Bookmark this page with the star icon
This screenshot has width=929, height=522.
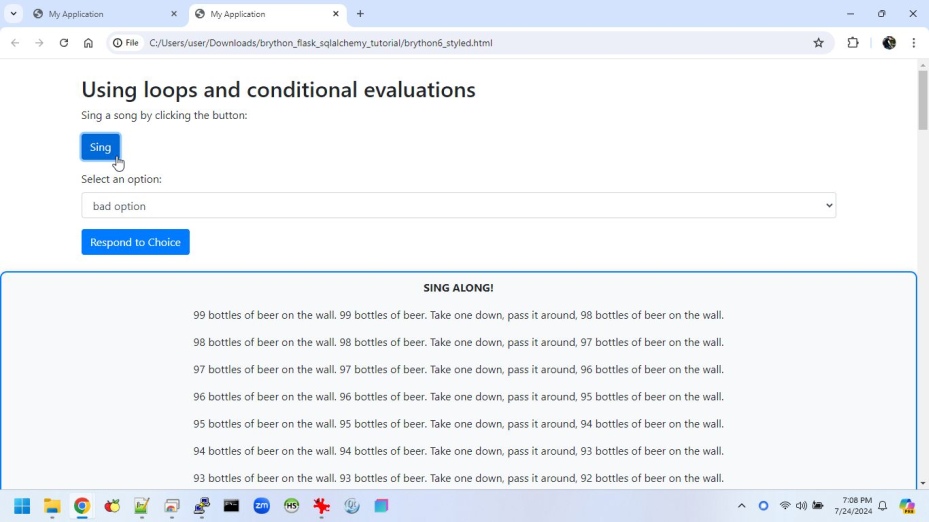coord(818,43)
